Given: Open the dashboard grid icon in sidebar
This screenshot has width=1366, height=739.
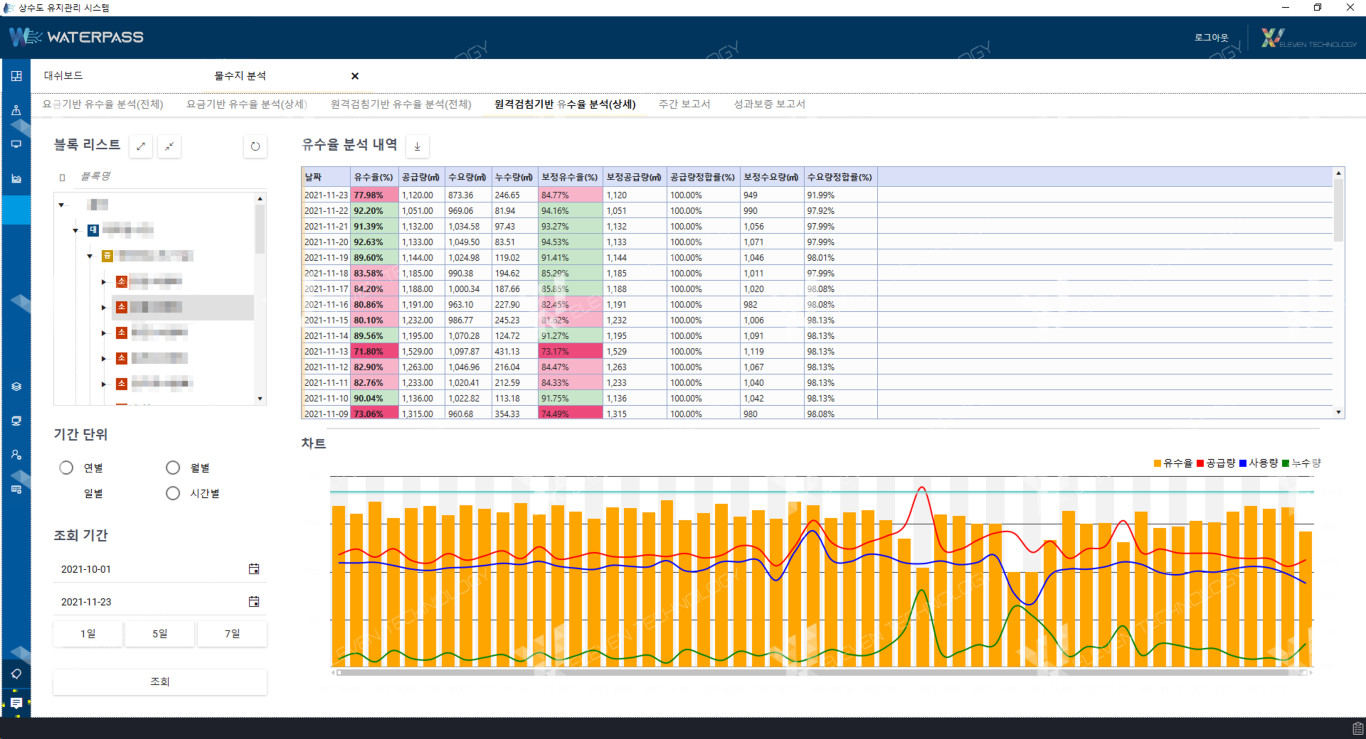Looking at the screenshot, I should point(16,76).
